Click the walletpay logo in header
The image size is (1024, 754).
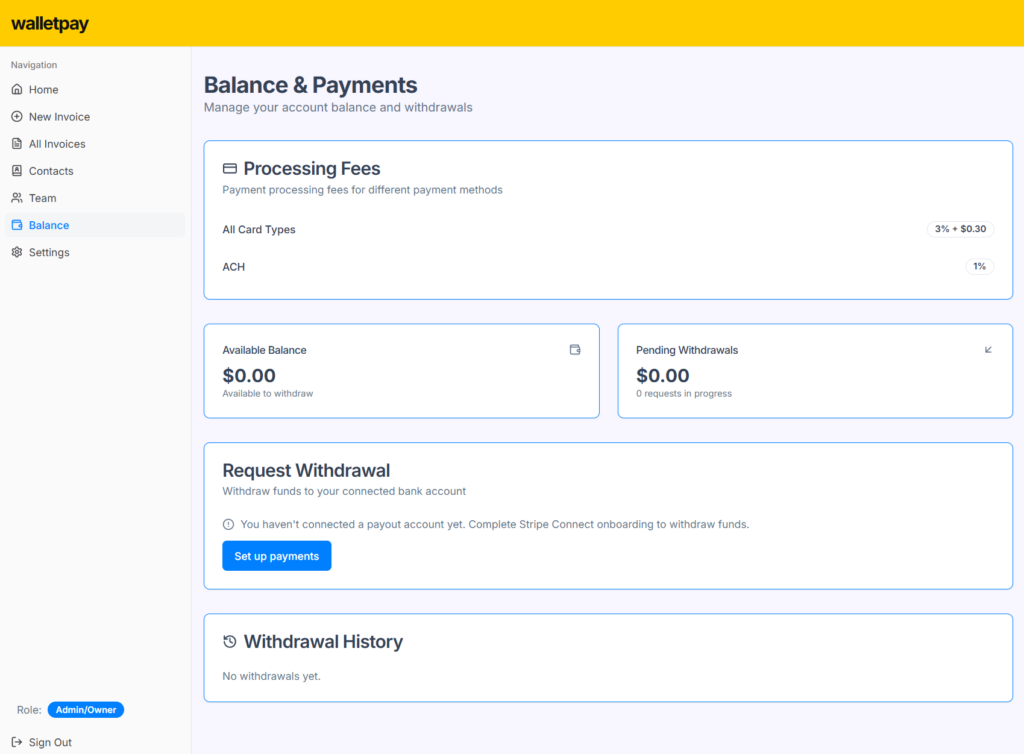[50, 24]
